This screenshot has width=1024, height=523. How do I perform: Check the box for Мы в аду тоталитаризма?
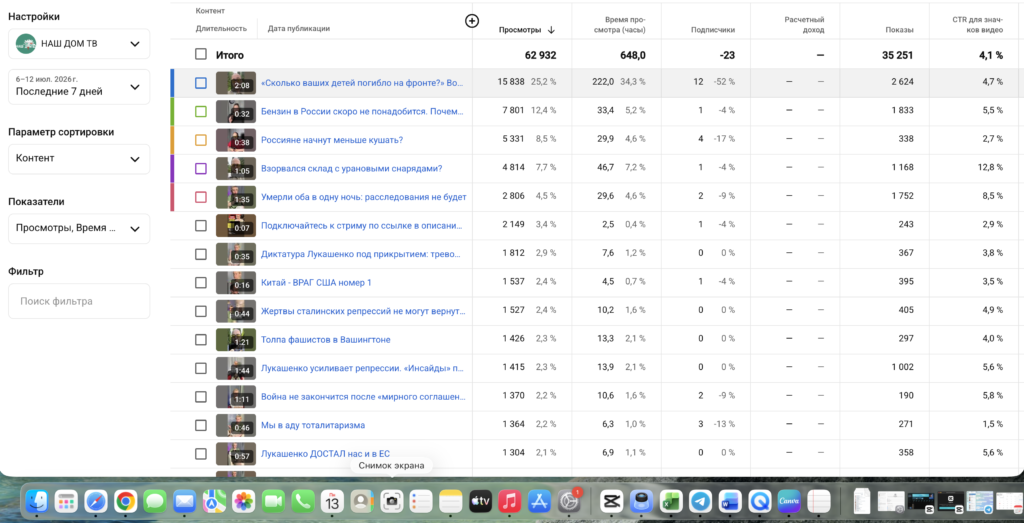tap(201, 425)
